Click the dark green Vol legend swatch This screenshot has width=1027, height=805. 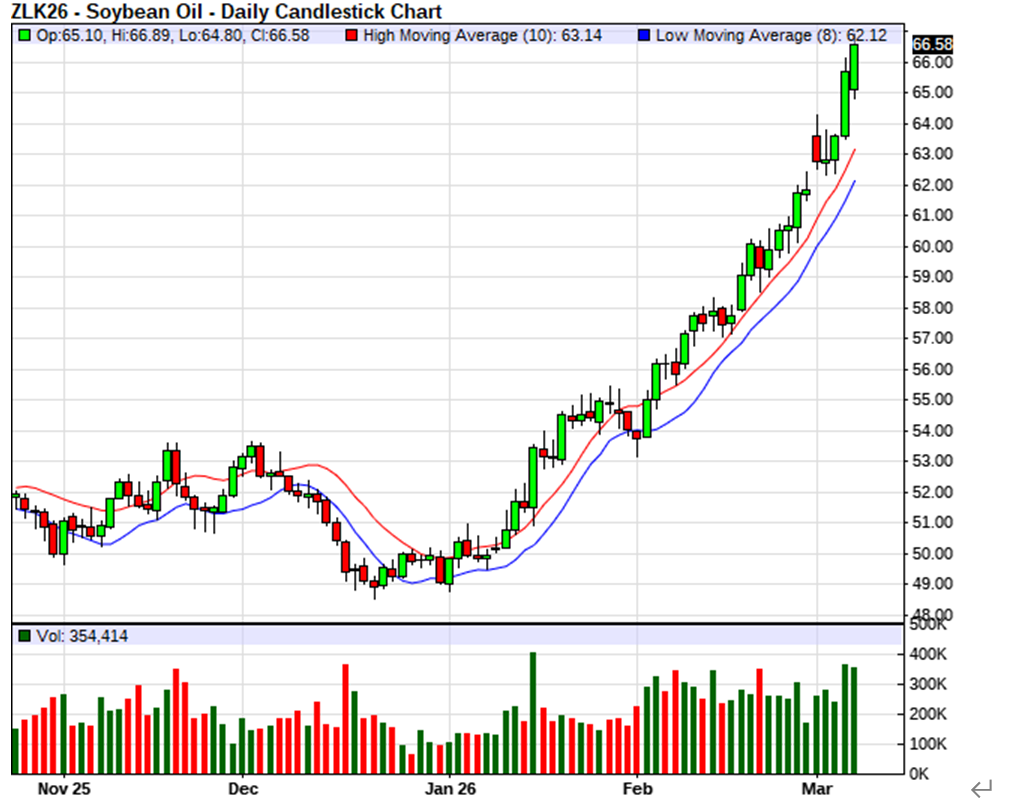pyautogui.click(x=25, y=636)
